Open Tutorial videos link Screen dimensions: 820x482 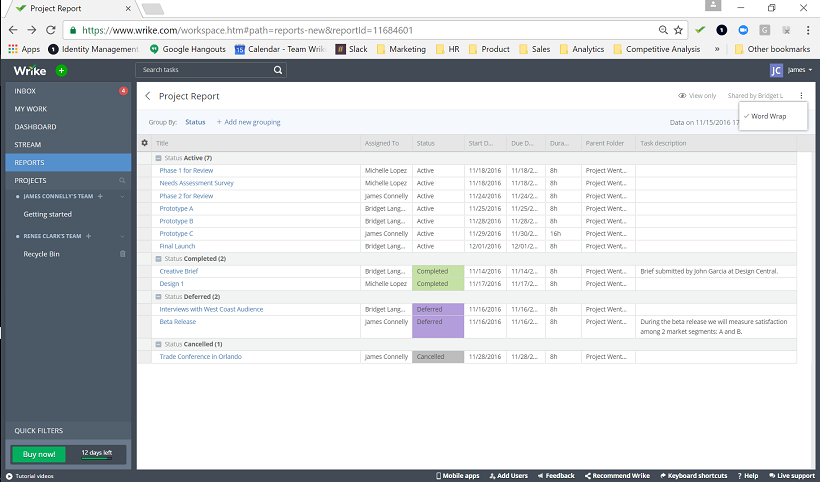point(30,476)
